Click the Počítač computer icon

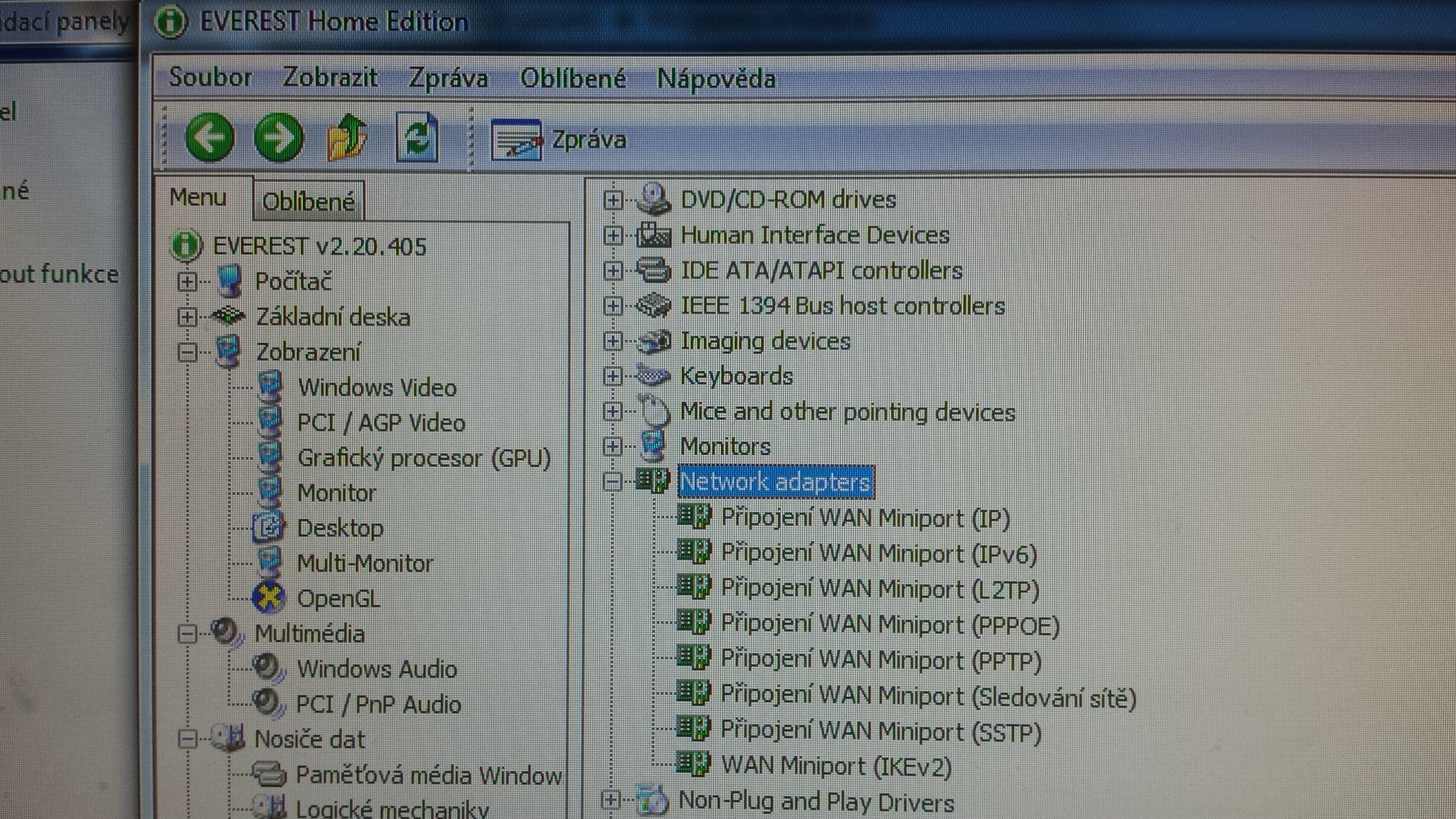pyautogui.click(x=230, y=282)
